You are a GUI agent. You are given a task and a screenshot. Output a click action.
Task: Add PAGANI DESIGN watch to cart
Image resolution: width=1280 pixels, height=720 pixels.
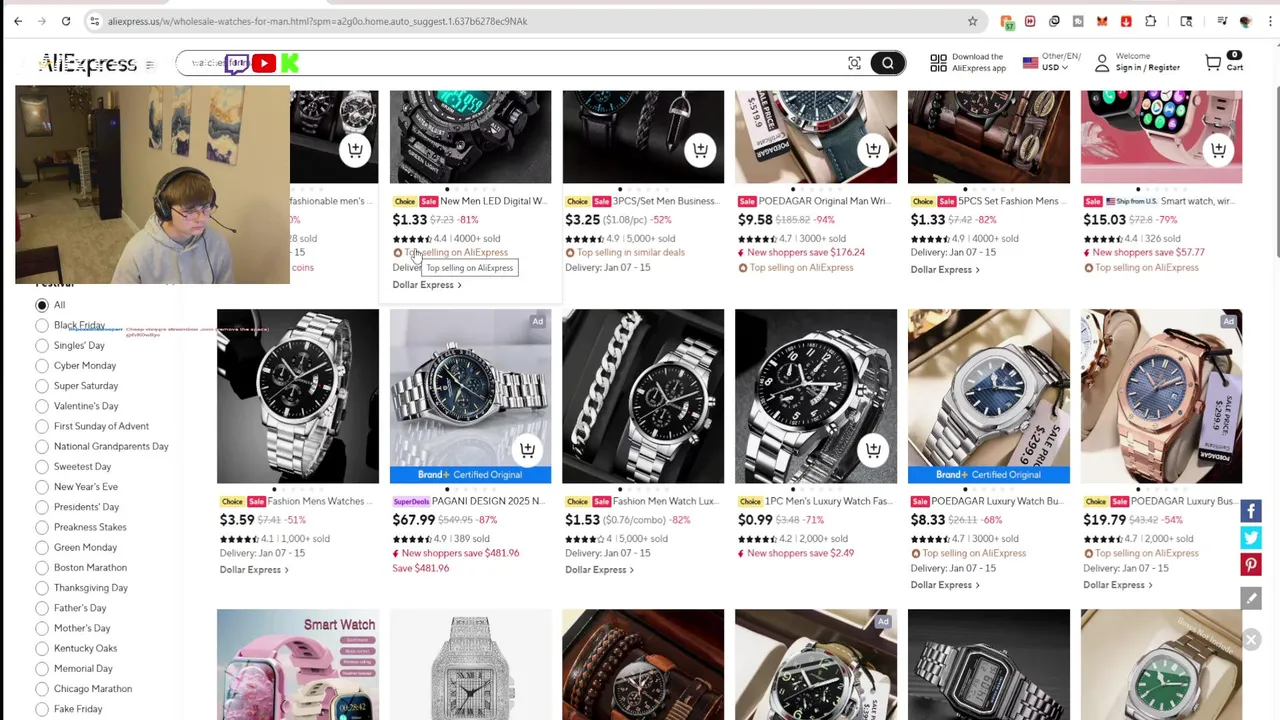tap(527, 450)
